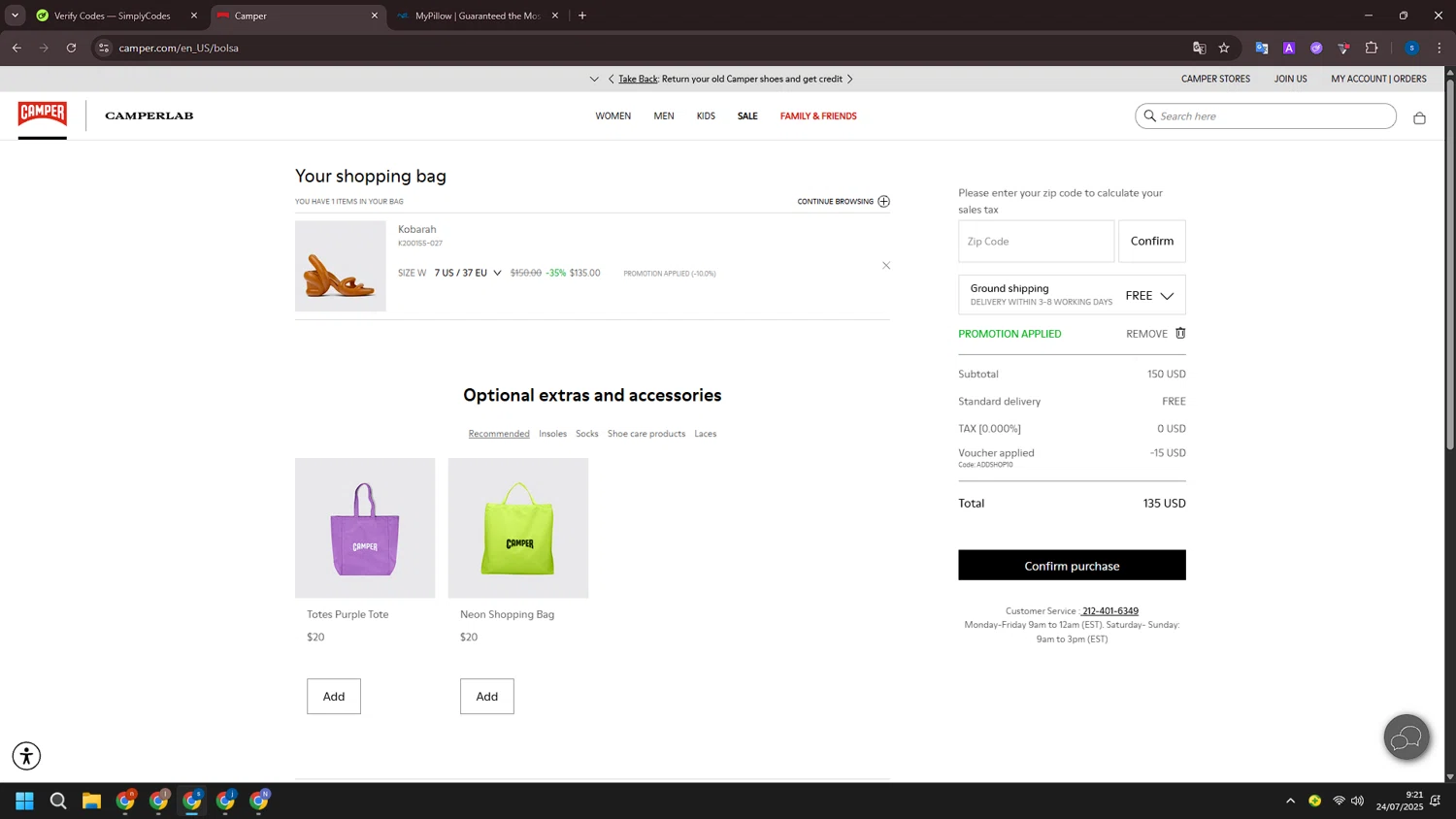Bookmark this page with the star icon
This screenshot has width=1456, height=819.
[x=1224, y=48]
